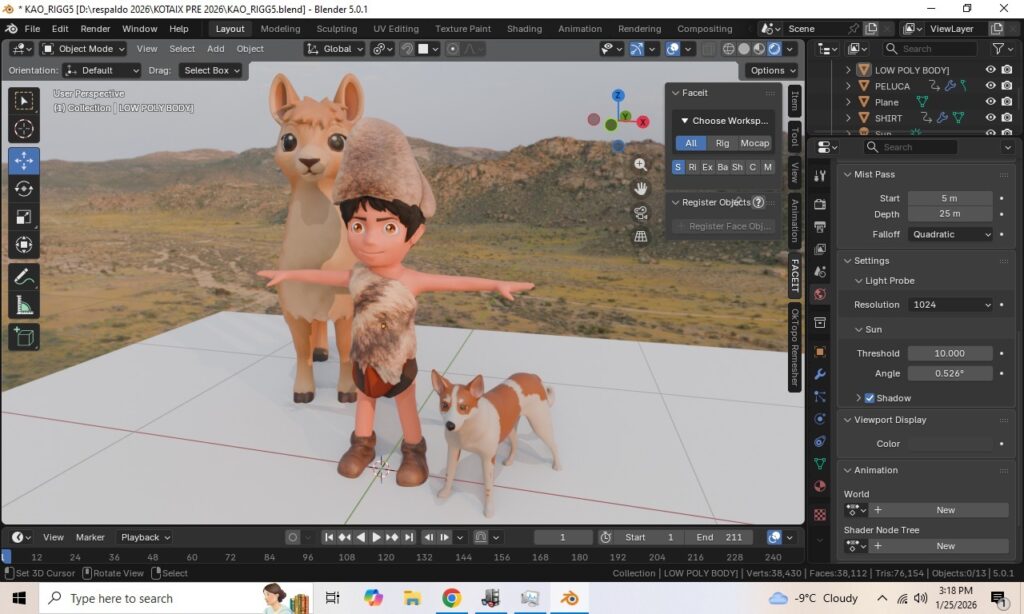This screenshot has height=614, width=1024.
Task: Open the outliner filter funnel icon
Action: 998,49
